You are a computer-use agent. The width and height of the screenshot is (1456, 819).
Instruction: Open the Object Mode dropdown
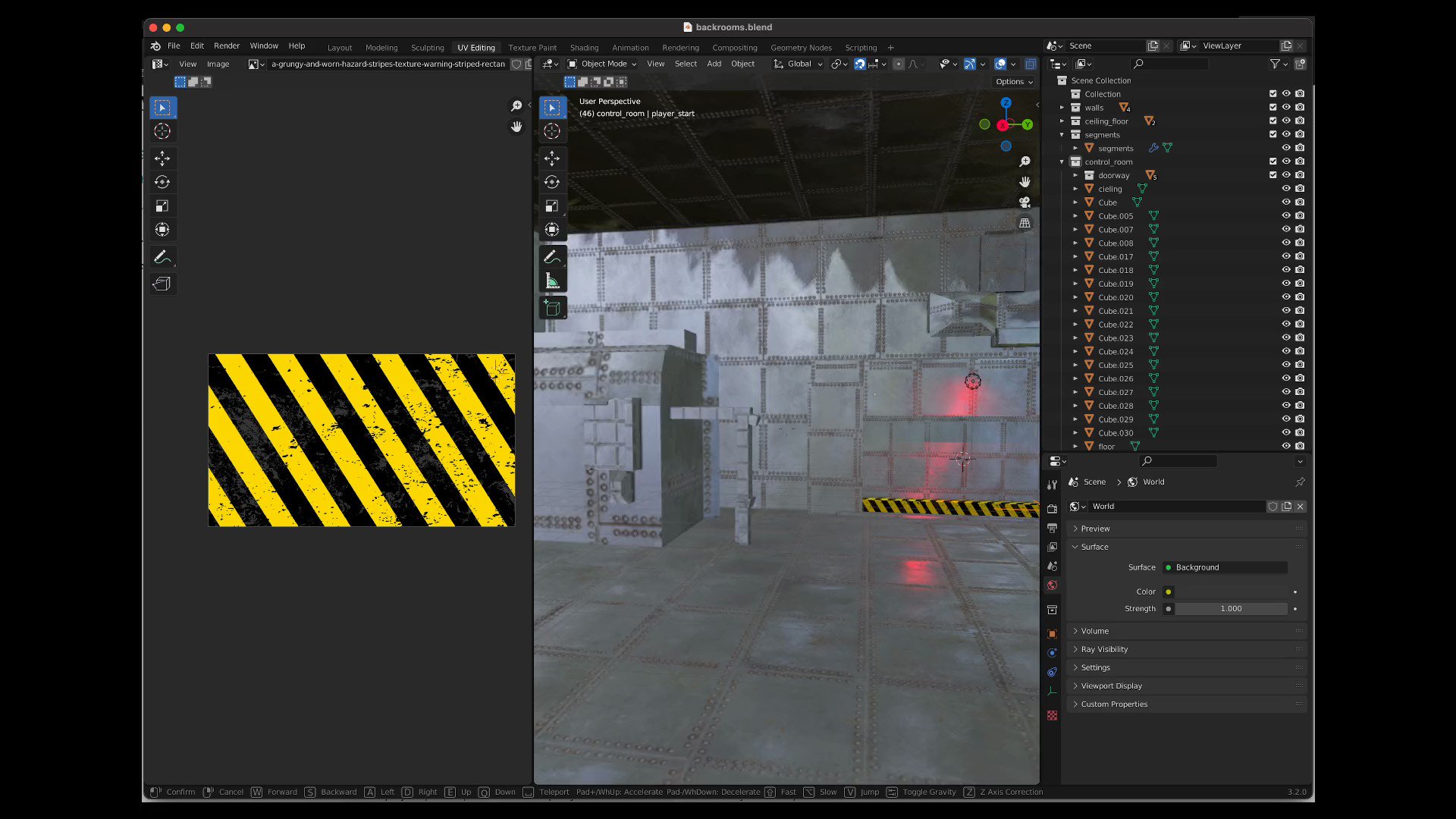coord(603,64)
